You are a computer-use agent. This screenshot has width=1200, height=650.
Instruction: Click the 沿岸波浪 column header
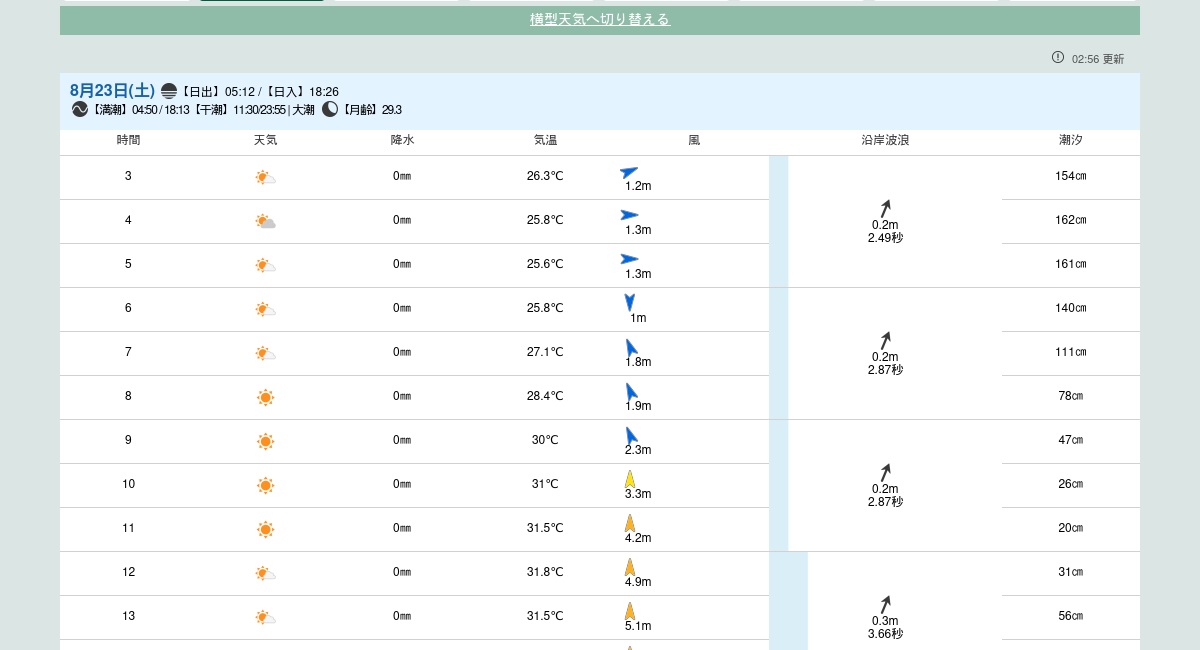[x=885, y=141]
